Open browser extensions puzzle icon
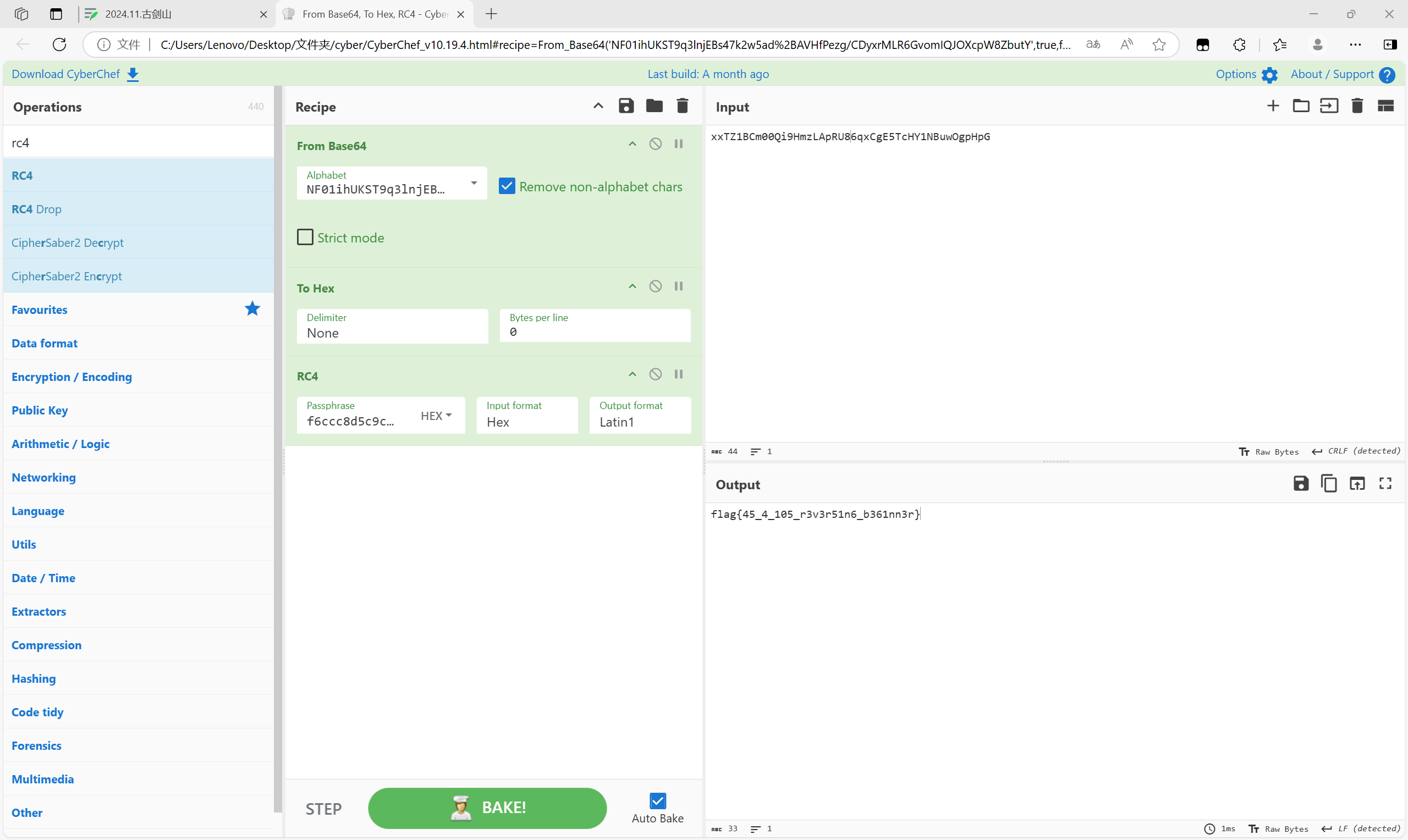1408x840 pixels. click(1239, 44)
